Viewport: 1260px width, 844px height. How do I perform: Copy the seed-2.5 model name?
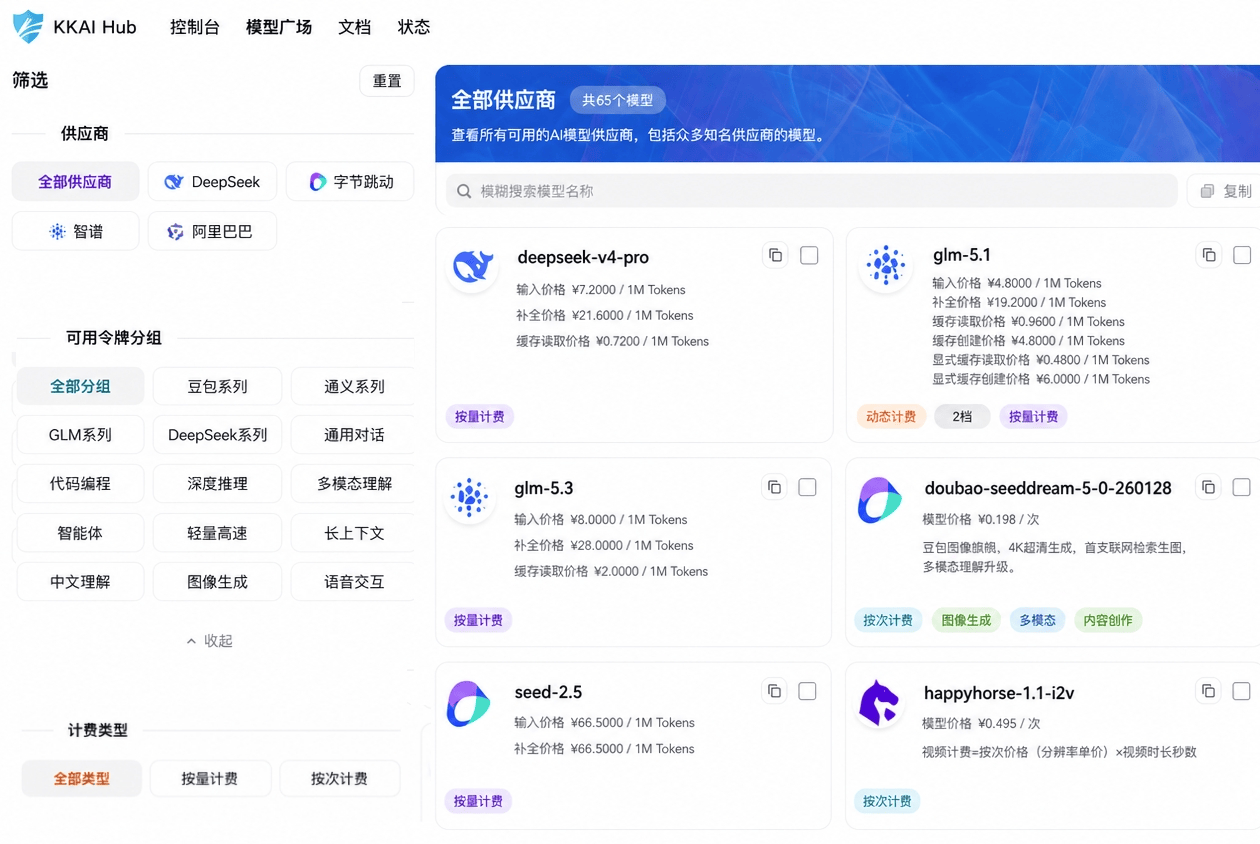774,691
